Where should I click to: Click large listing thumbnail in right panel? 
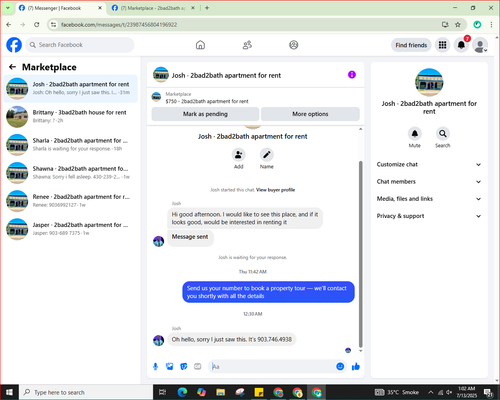click(x=429, y=82)
